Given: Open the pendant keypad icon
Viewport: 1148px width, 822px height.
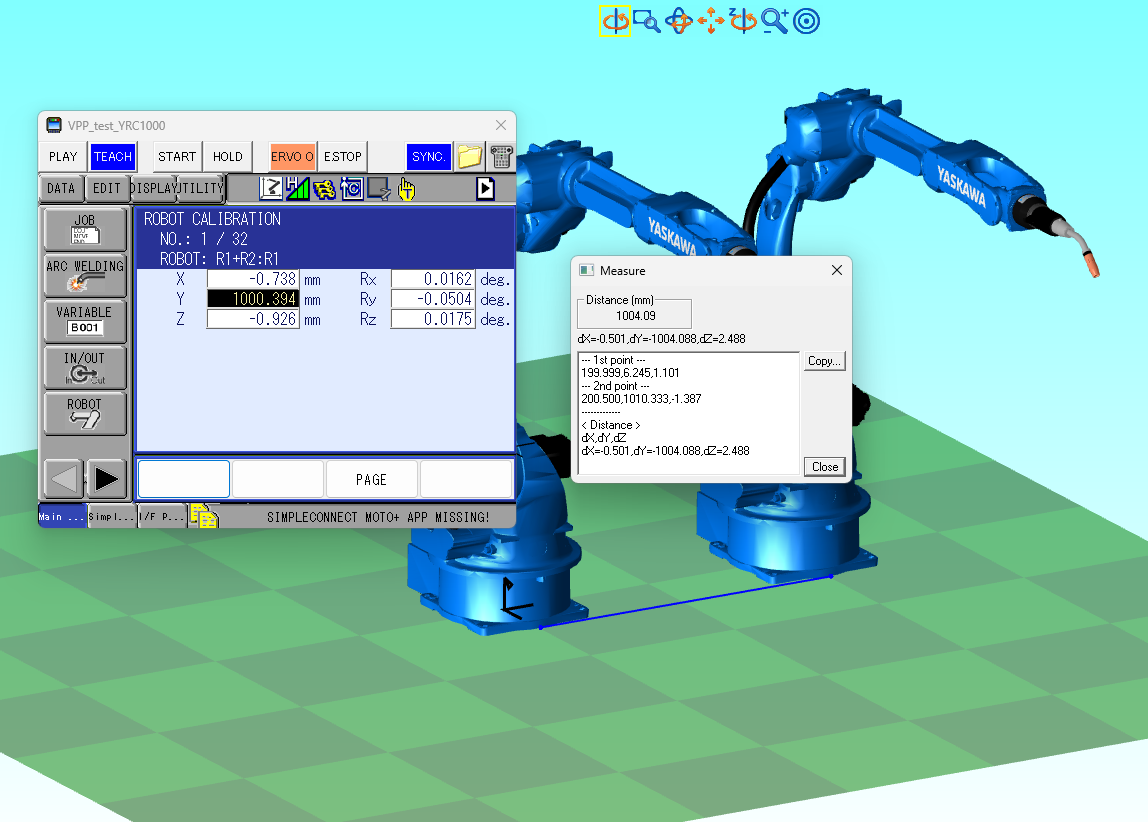Looking at the screenshot, I should point(501,157).
